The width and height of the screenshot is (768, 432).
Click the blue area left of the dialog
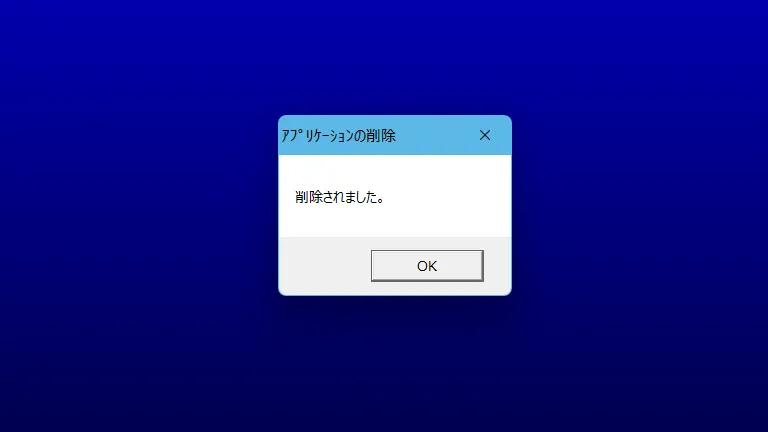click(x=139, y=206)
